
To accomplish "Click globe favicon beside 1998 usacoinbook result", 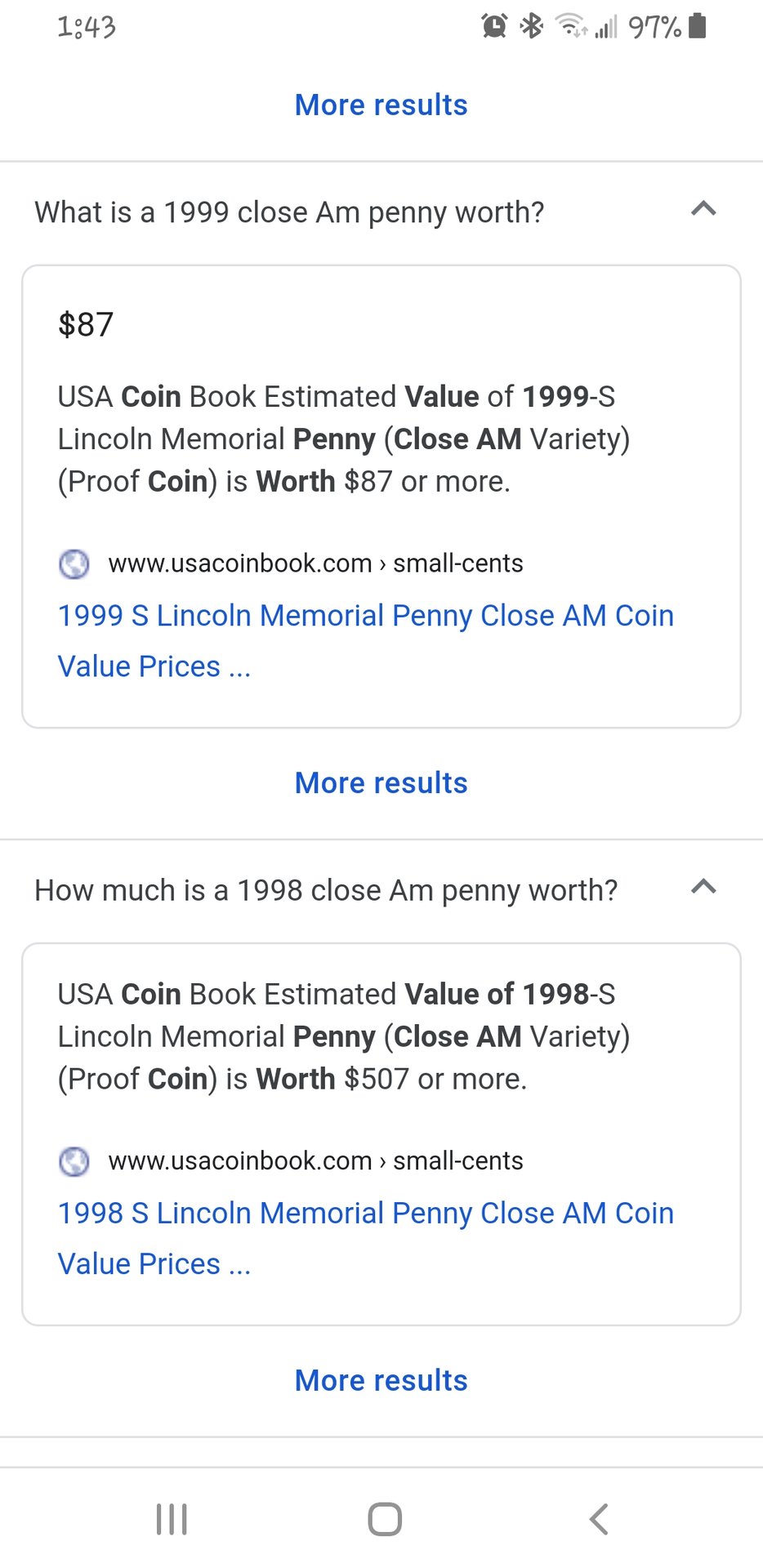I will click(74, 1161).
